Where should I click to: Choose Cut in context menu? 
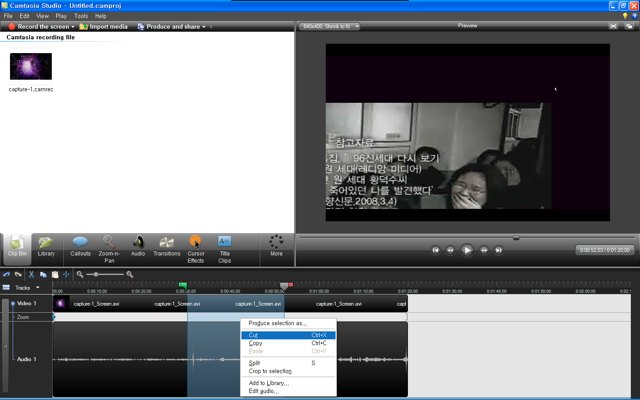pos(288,335)
